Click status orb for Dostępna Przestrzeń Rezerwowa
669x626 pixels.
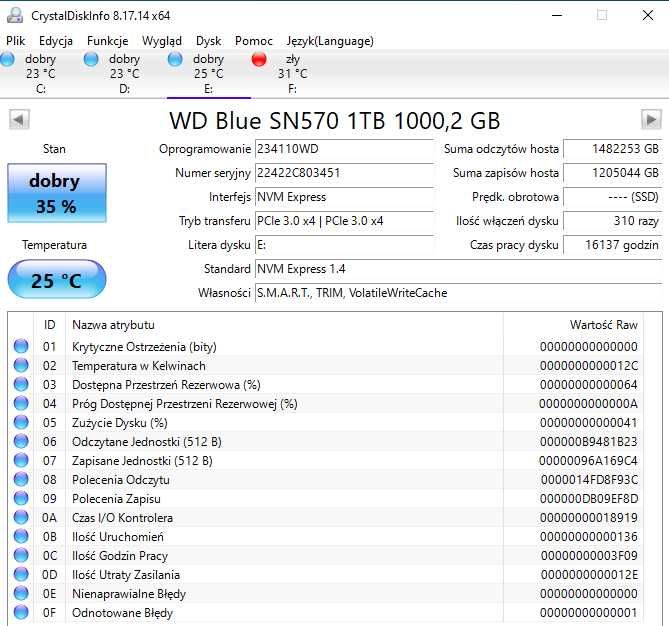[x=21, y=384]
